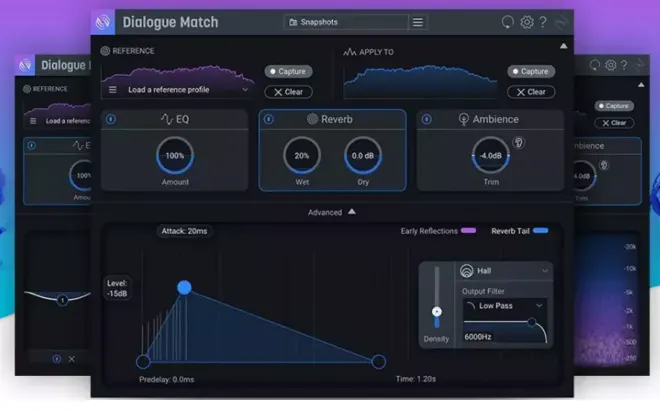660x411 pixels.
Task: Click the REFERENCE section icon
Action: click(x=105, y=51)
